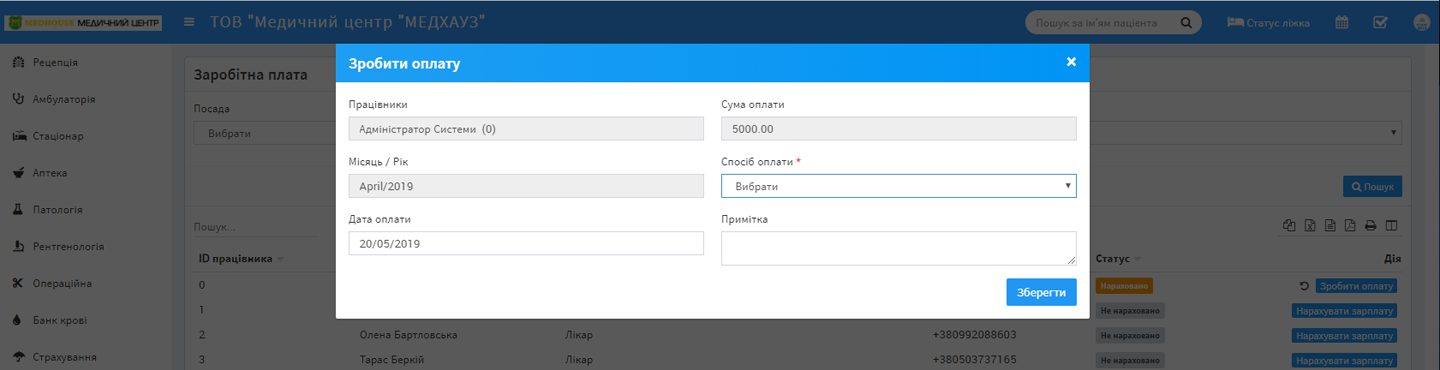Export table to Excel icon
The height and width of the screenshot is (370, 1440).
point(1310,226)
